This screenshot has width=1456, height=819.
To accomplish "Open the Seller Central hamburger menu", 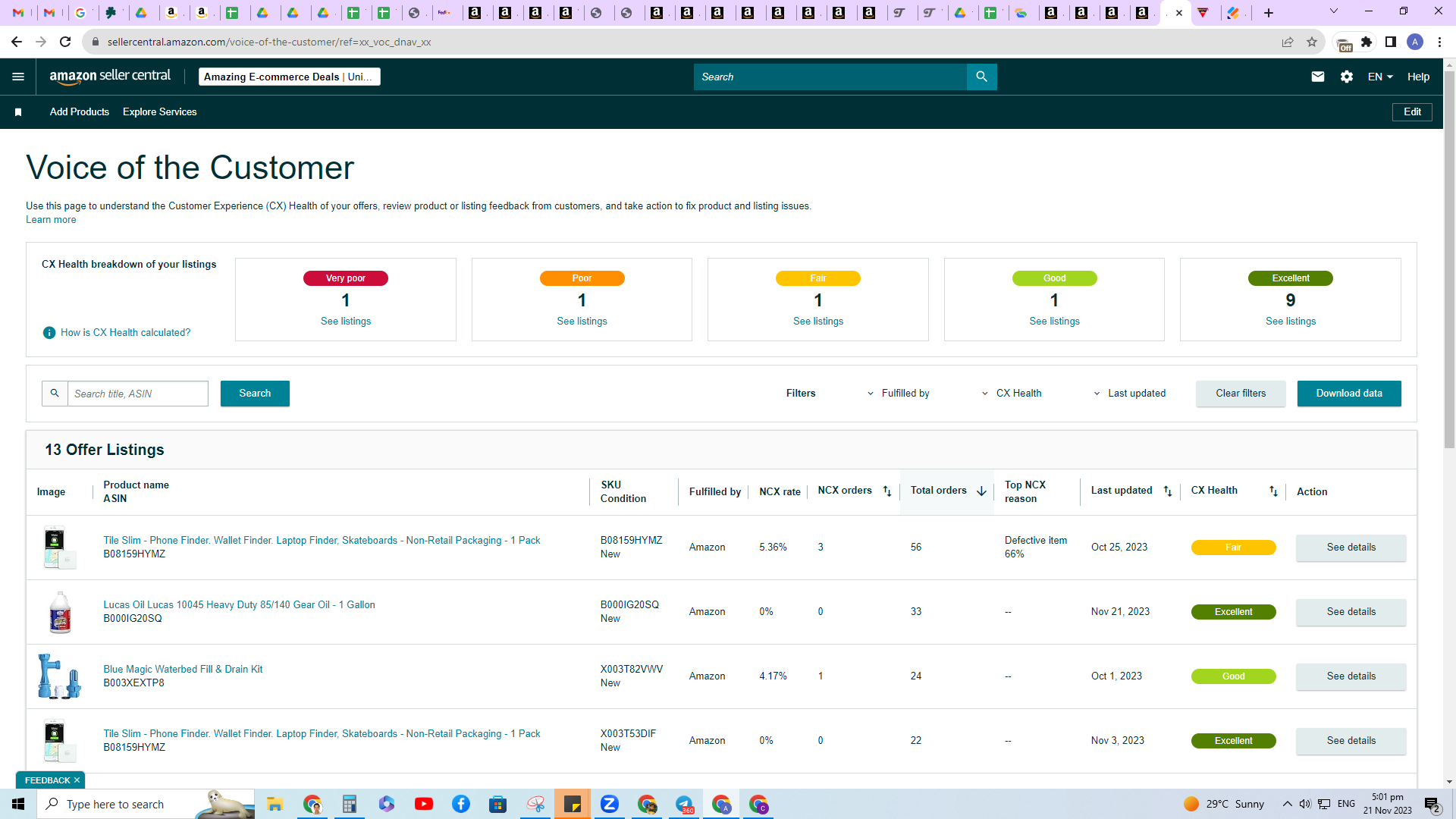I will tap(18, 77).
